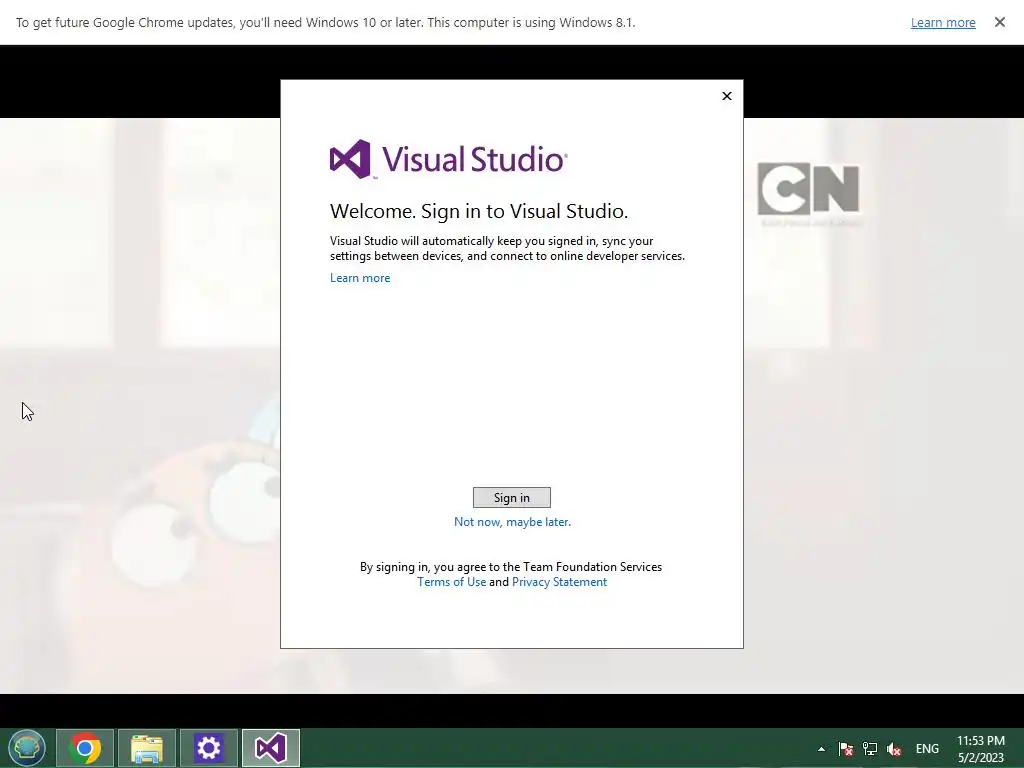Open Learn more link in Visual Studio dialog
1024x768 pixels.
tap(360, 278)
